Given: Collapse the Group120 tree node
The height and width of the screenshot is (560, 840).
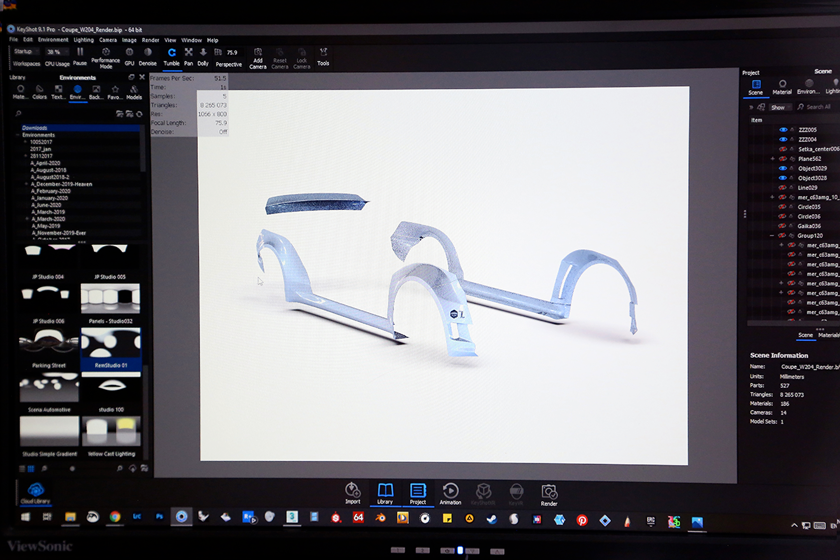Looking at the screenshot, I should pos(772,235).
